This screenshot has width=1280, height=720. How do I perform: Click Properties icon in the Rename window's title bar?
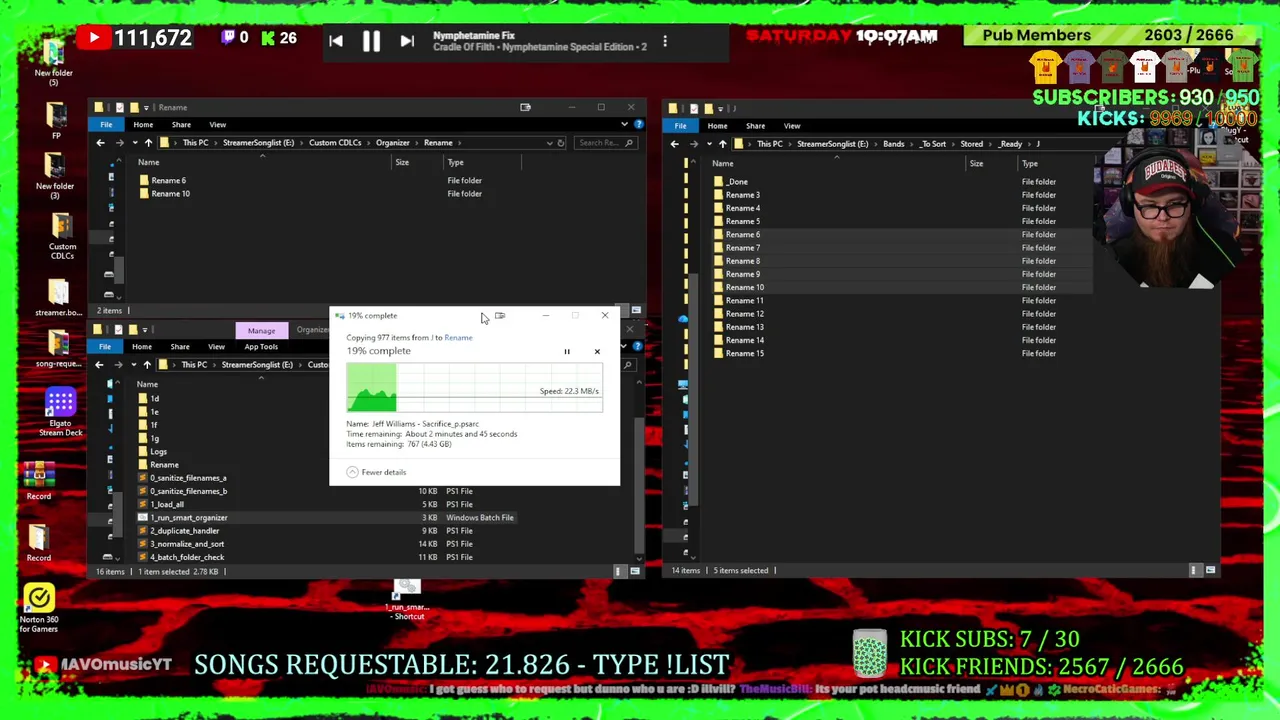coord(118,107)
